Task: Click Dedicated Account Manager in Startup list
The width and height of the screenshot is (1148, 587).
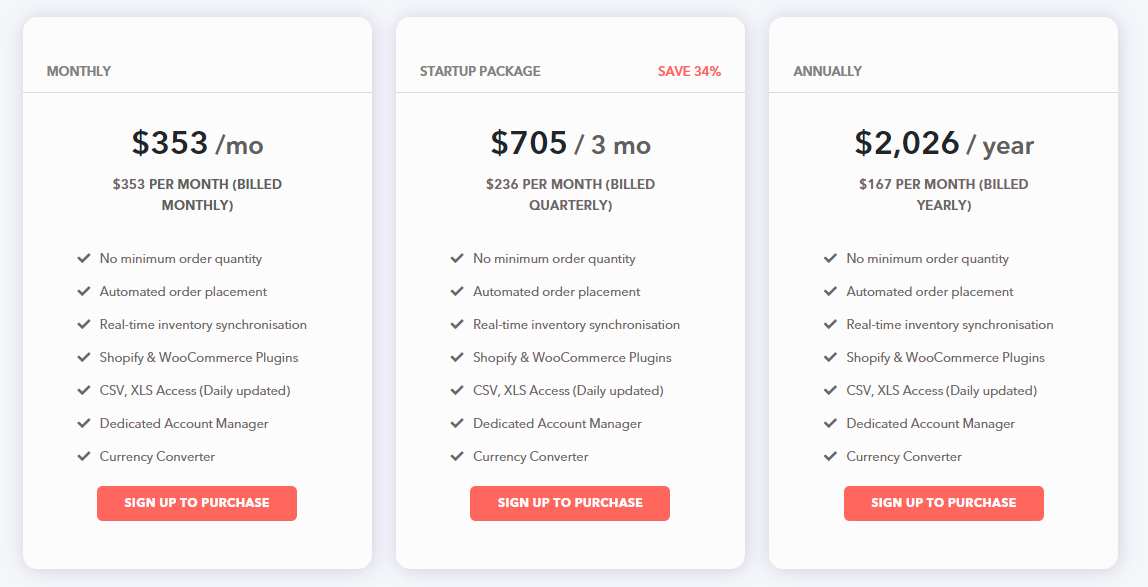Action: coord(557,423)
